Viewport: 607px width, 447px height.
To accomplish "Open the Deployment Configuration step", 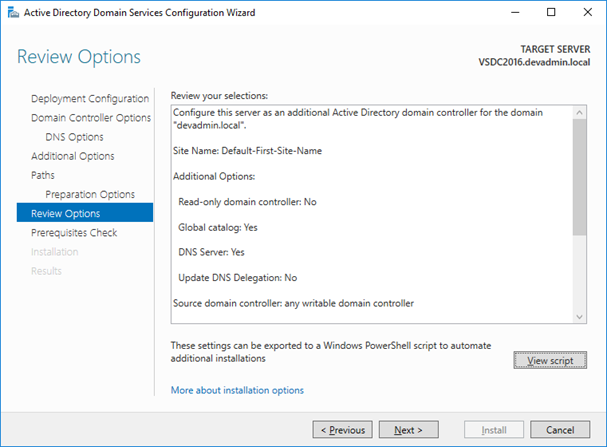I will [x=90, y=99].
